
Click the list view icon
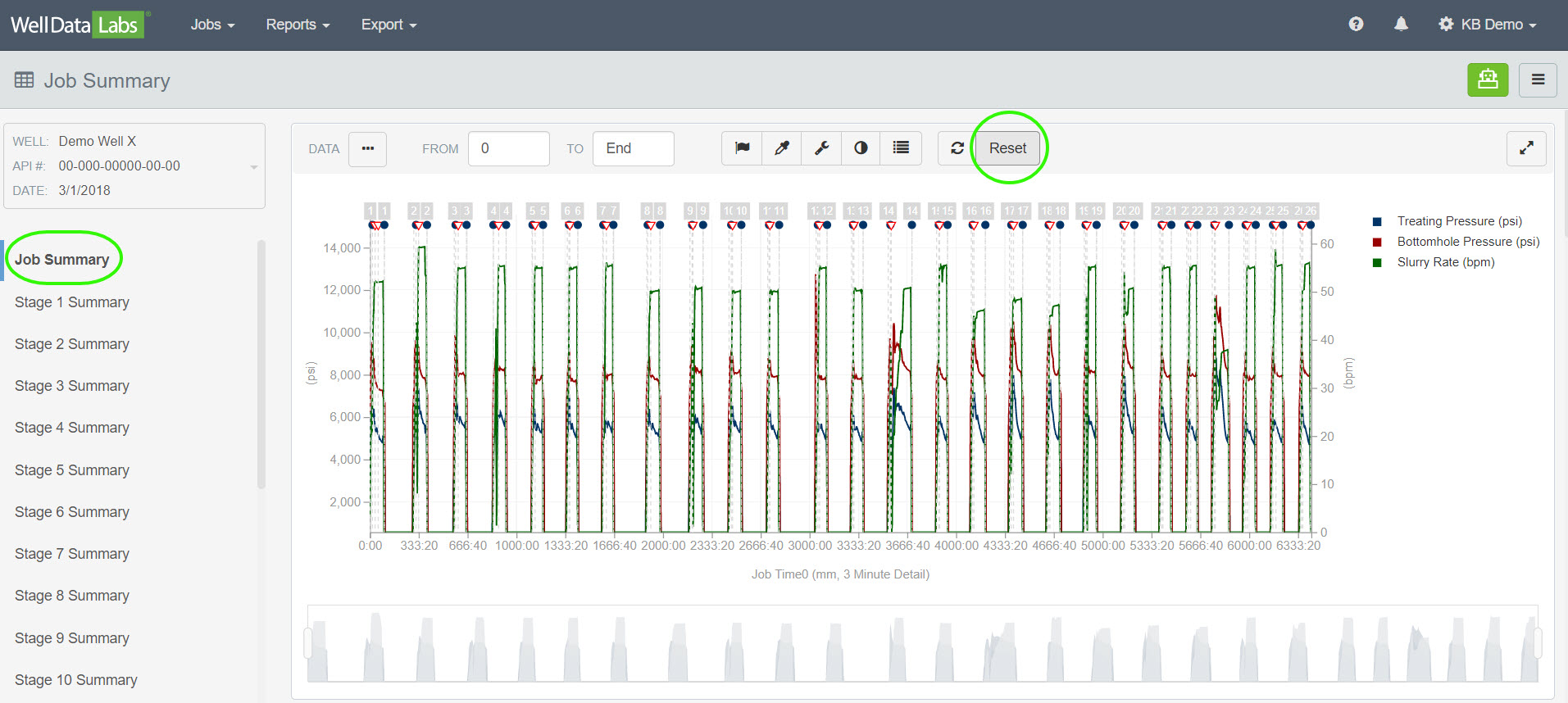[901, 148]
